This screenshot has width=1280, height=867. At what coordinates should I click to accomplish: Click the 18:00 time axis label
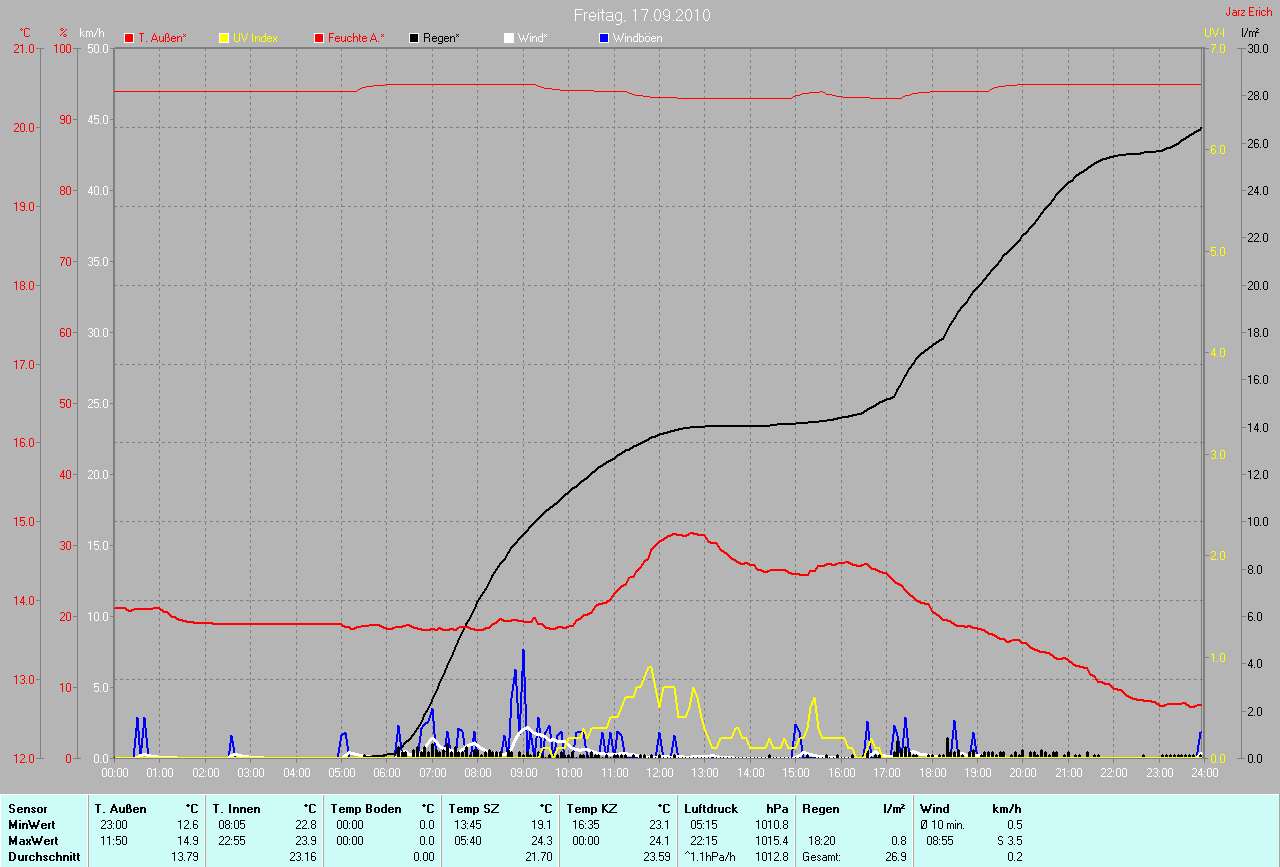tap(932, 773)
